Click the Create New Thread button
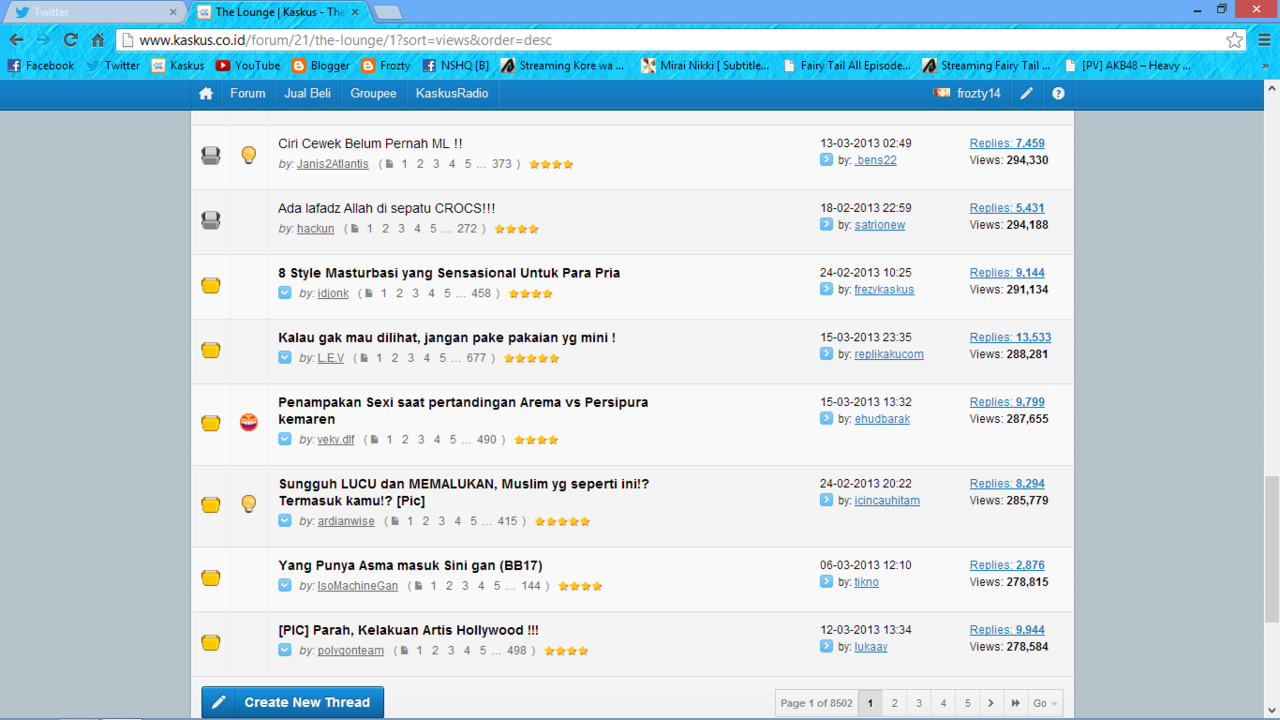This screenshot has height=720, width=1280. [x=292, y=702]
